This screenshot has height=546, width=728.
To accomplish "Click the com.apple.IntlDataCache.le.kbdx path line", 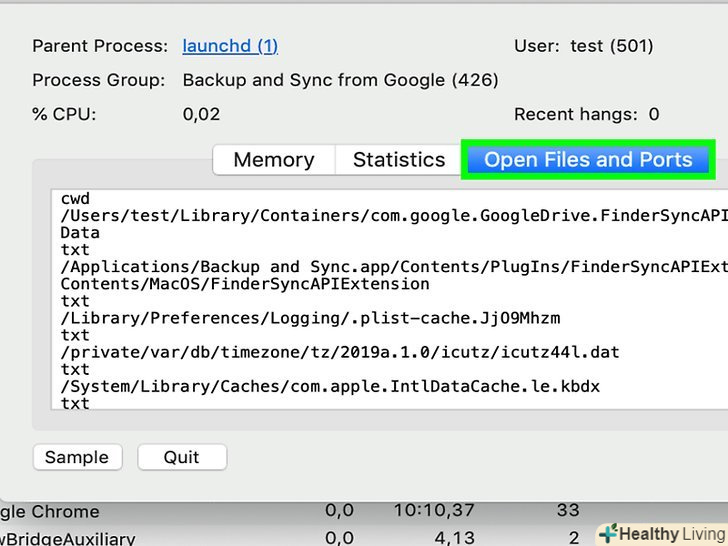I will coord(330,386).
